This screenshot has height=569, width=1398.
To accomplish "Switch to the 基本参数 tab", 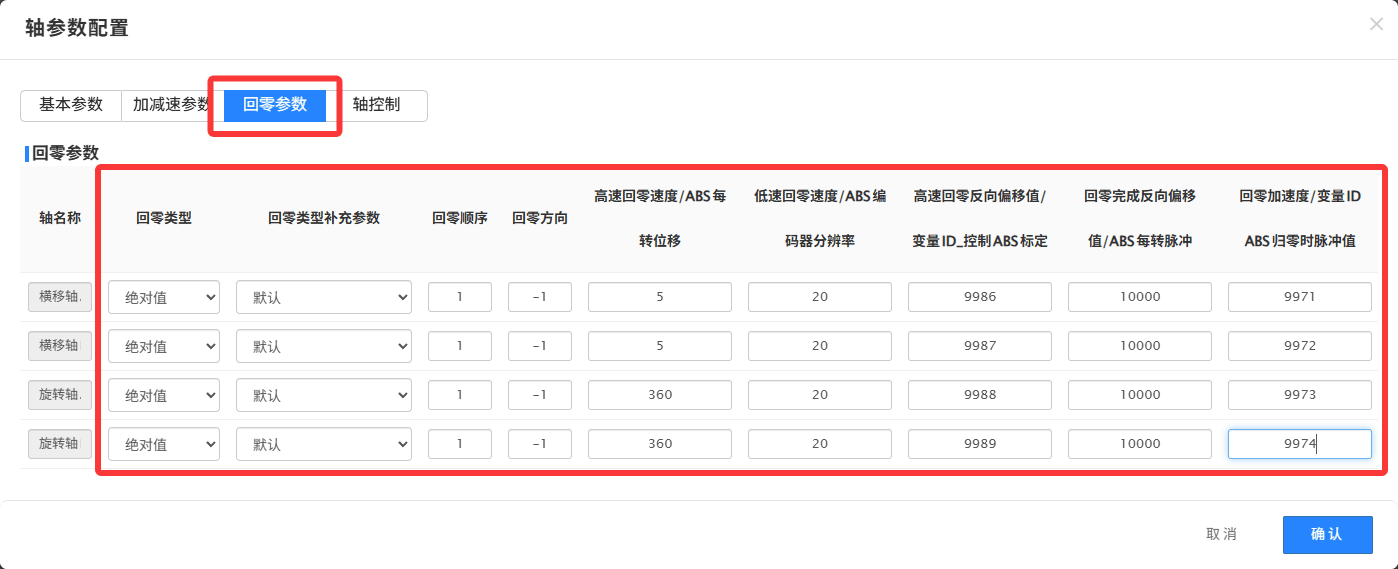I will (x=71, y=105).
